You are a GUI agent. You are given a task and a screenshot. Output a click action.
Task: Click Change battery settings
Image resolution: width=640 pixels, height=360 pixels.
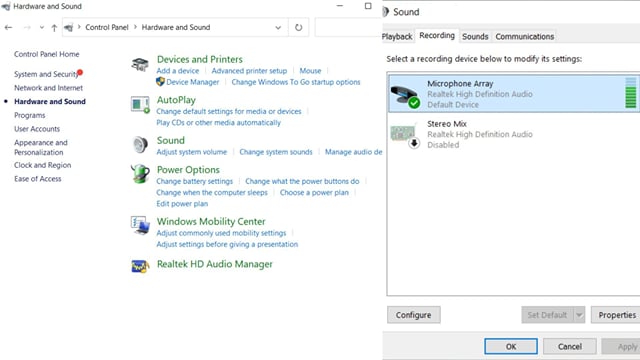(x=194, y=181)
